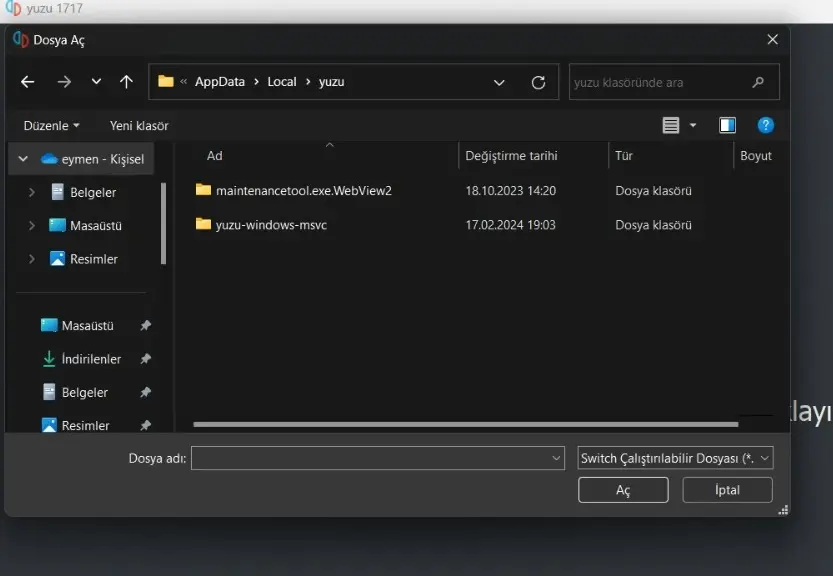The height and width of the screenshot is (576, 833).
Task: Click pin icon next to pinned Belgeler
Action: [146, 393]
